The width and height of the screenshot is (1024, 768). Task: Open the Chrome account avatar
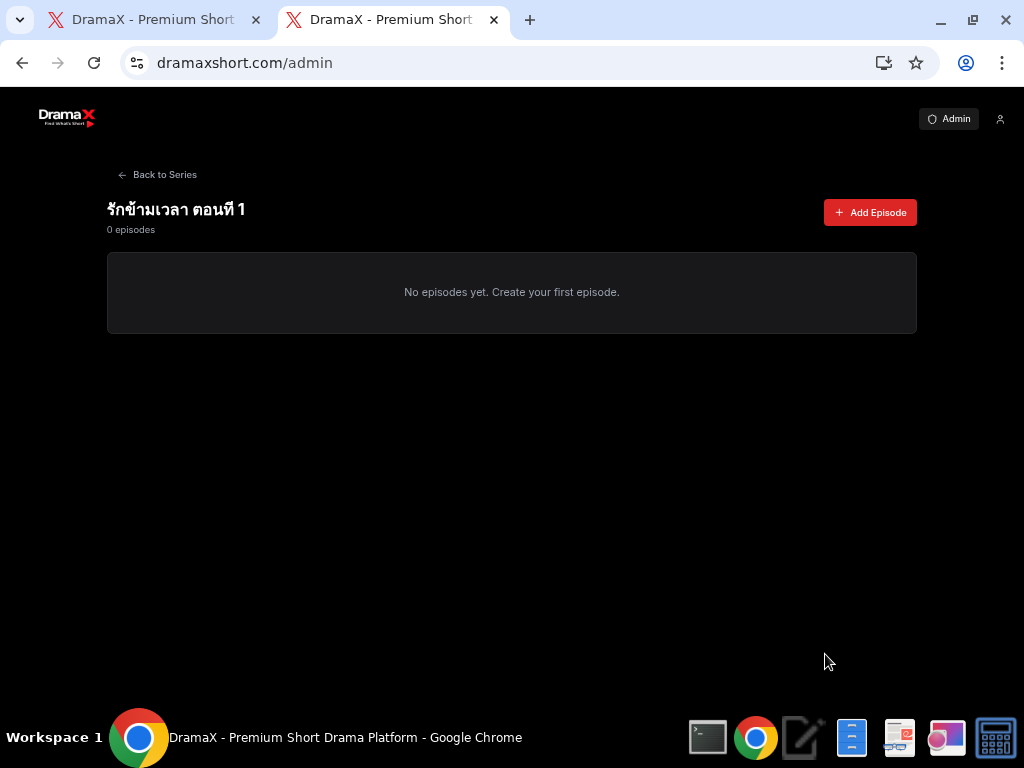965,62
